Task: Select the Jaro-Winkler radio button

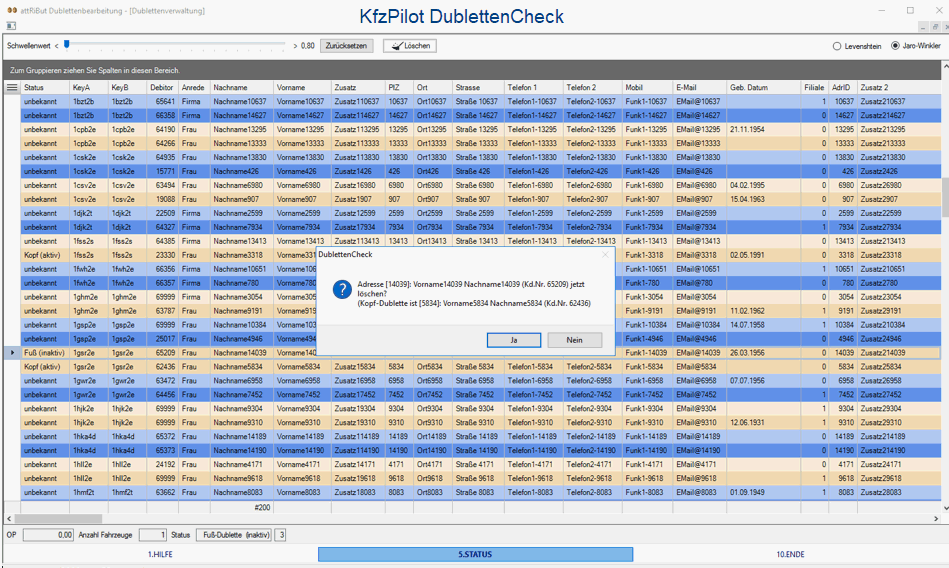Action: [x=895, y=46]
